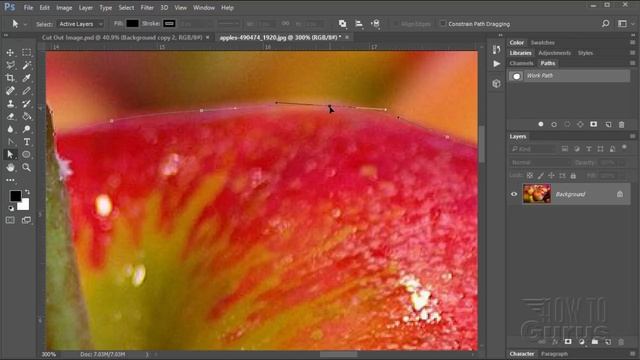Select the Lasso tool

(10, 65)
